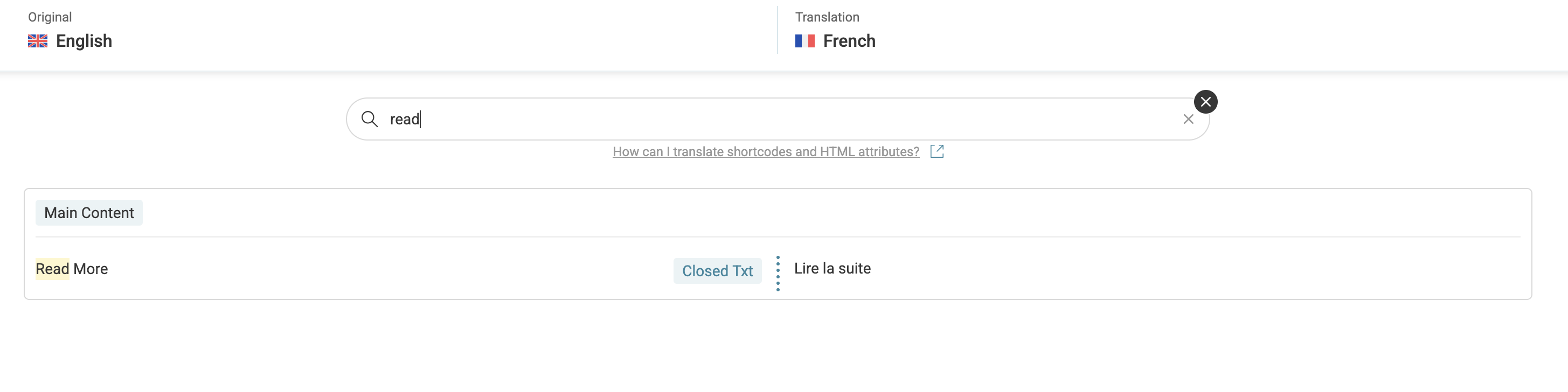Click the French flag icon
The image size is (1568, 392).
pyautogui.click(x=804, y=41)
